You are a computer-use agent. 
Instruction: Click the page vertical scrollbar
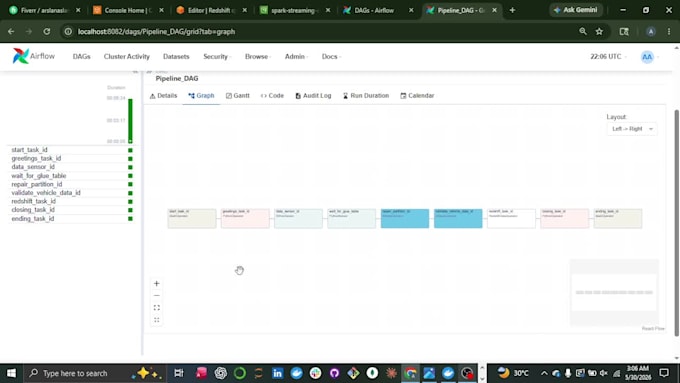point(677,223)
